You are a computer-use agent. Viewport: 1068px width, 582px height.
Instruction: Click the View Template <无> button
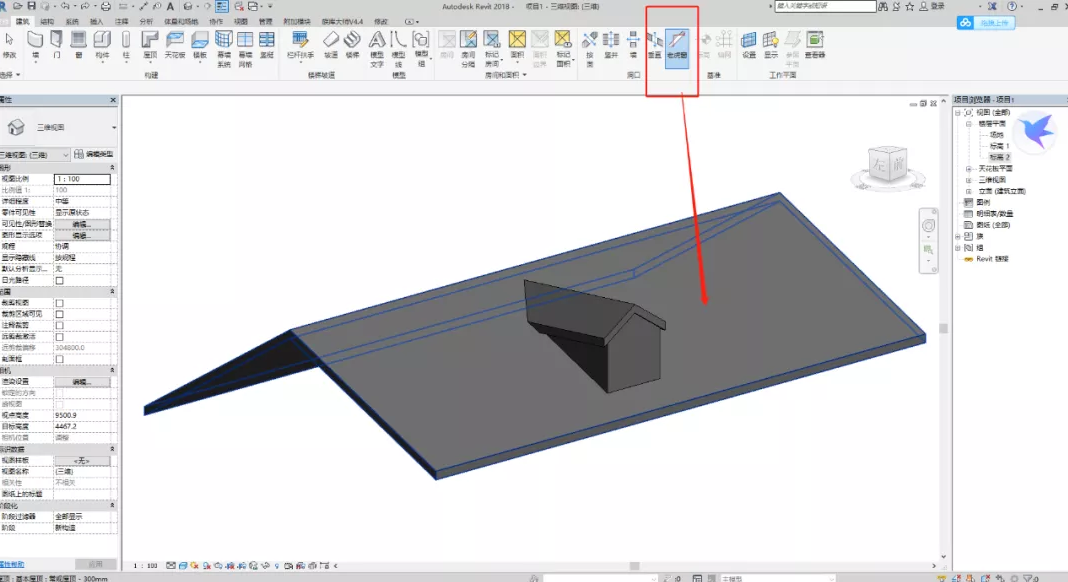82,461
